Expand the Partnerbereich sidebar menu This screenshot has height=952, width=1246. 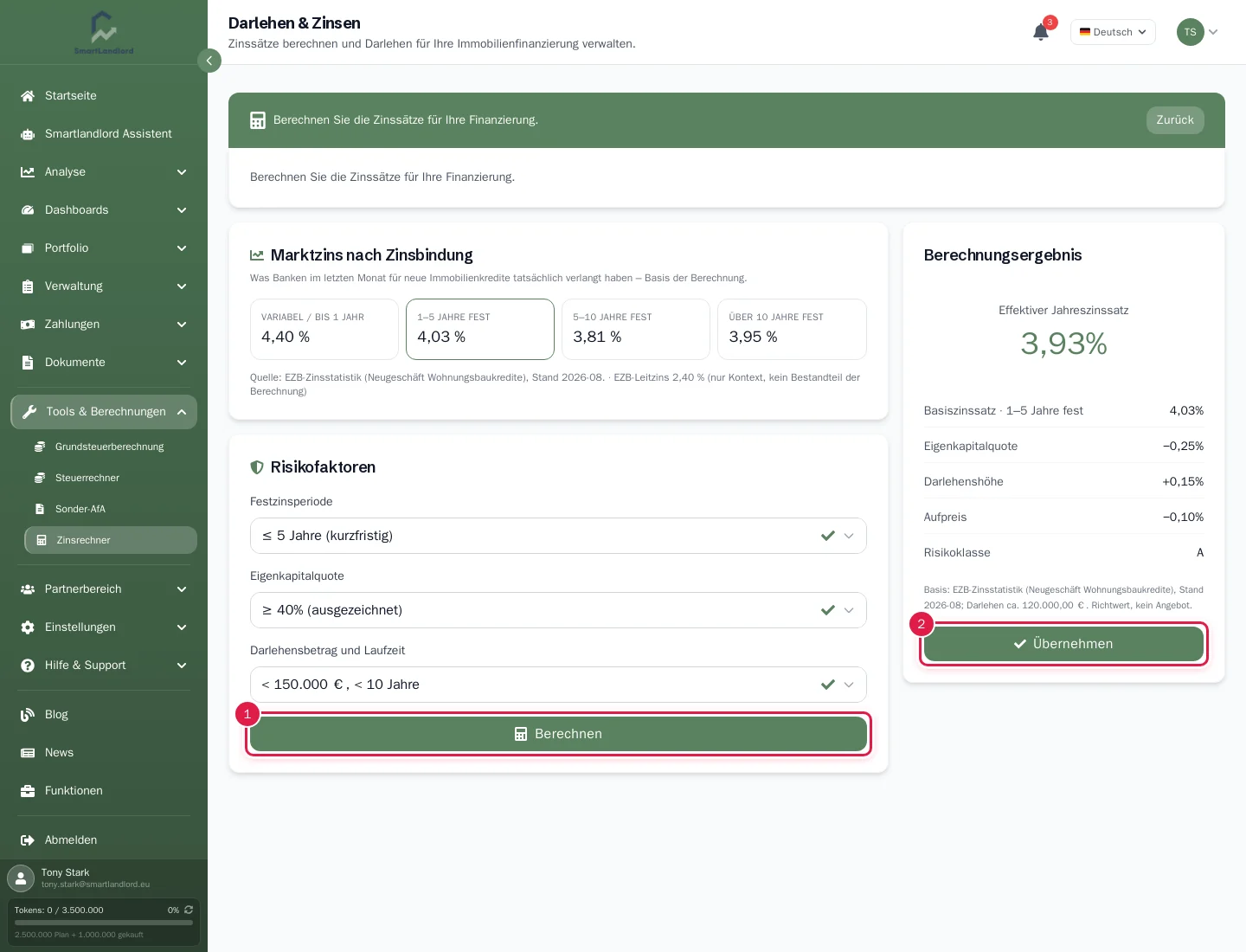click(x=104, y=589)
